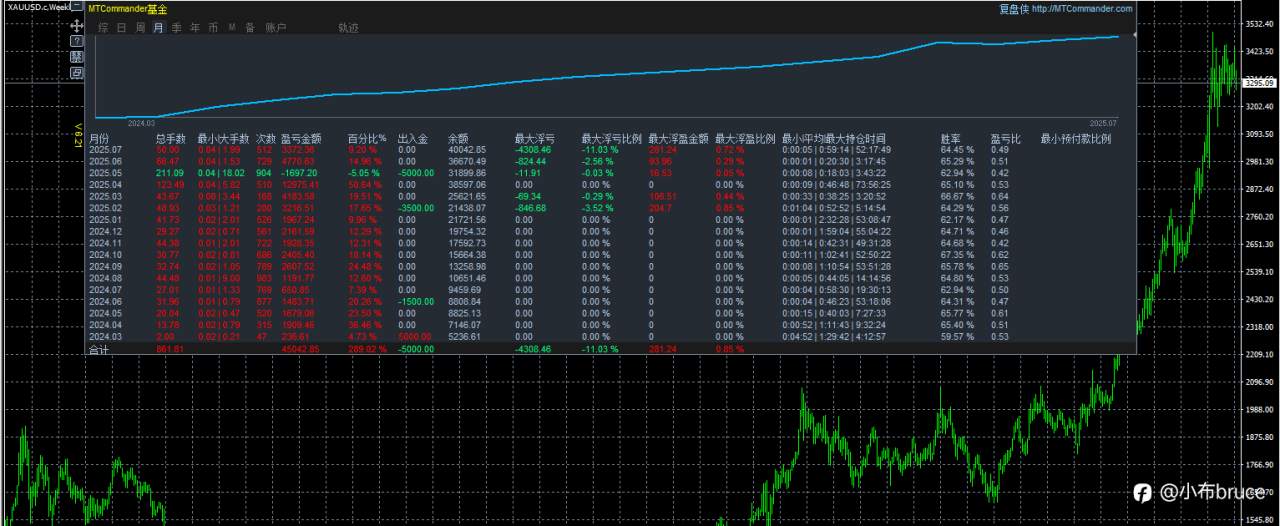Viewport: 1280px width, 526px height.
Task: Select the 2025.04 month row
Action: [x=612, y=185]
